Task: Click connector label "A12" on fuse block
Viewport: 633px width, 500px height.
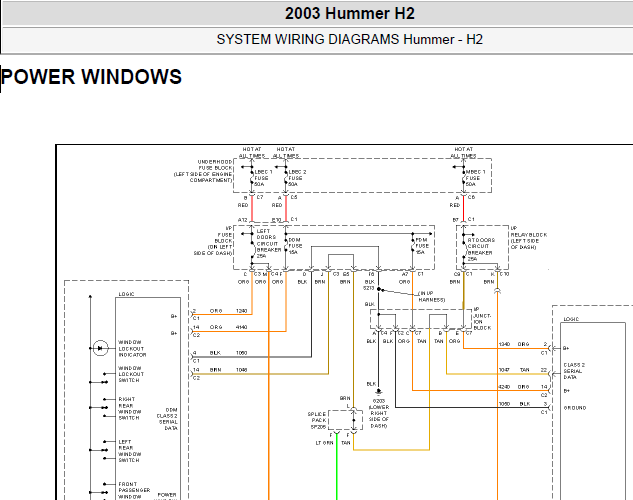Action: 242,220
